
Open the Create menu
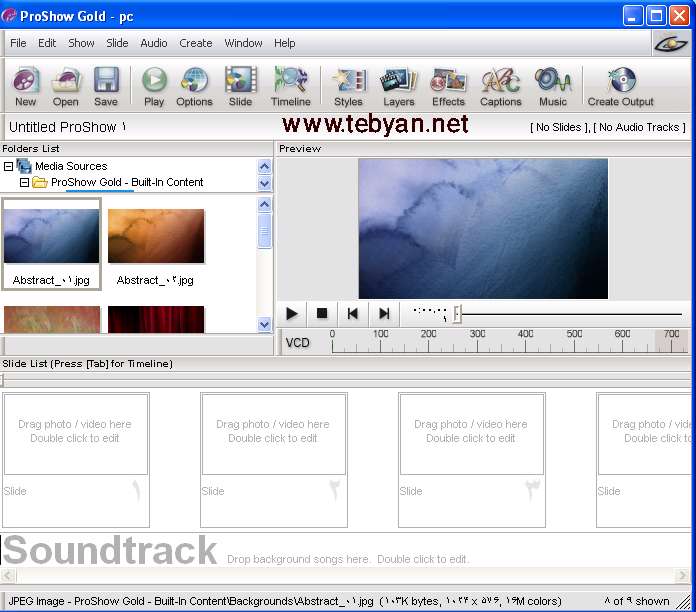point(196,43)
